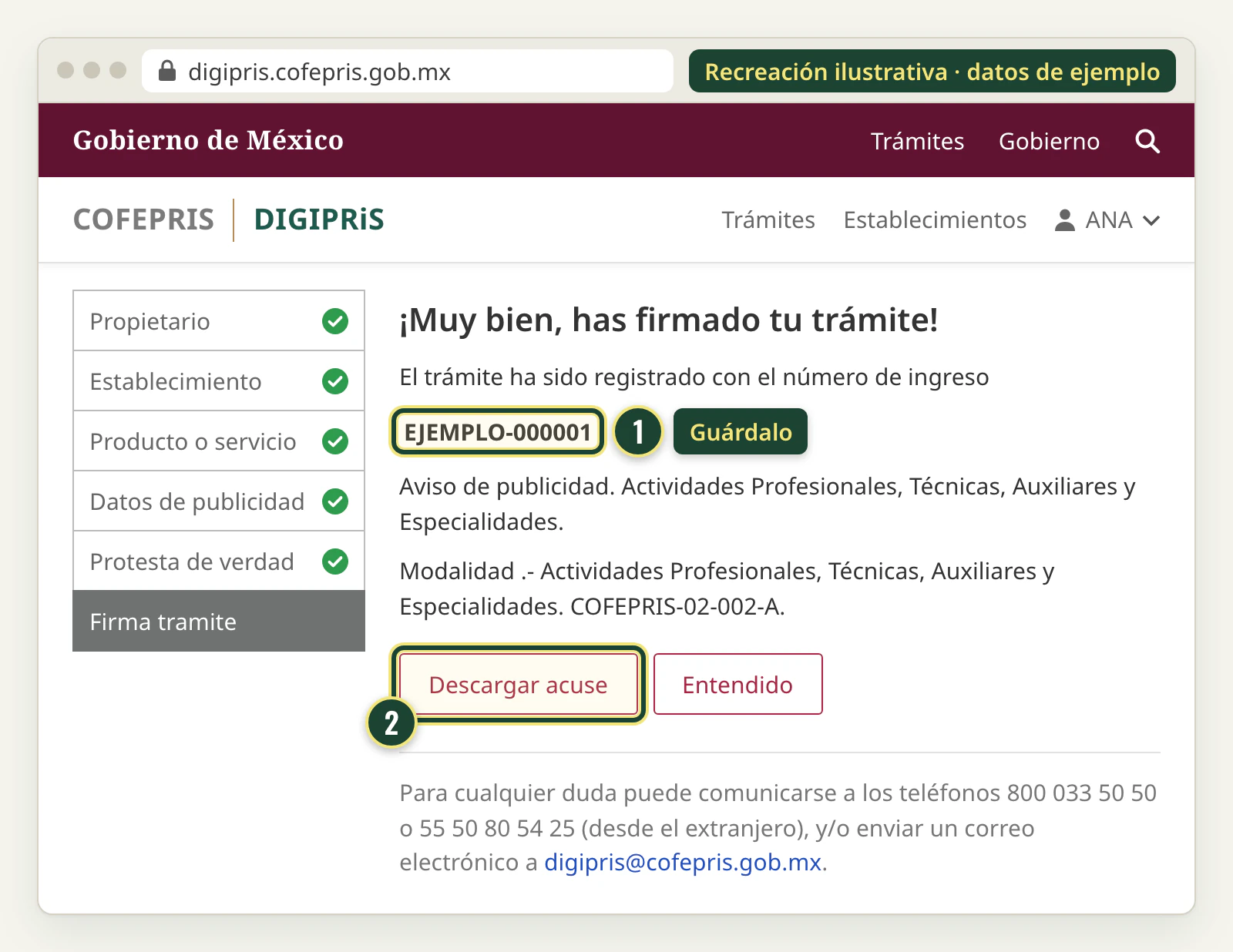Open the Establecimientos section
The width and height of the screenshot is (1233, 952).
tap(935, 220)
